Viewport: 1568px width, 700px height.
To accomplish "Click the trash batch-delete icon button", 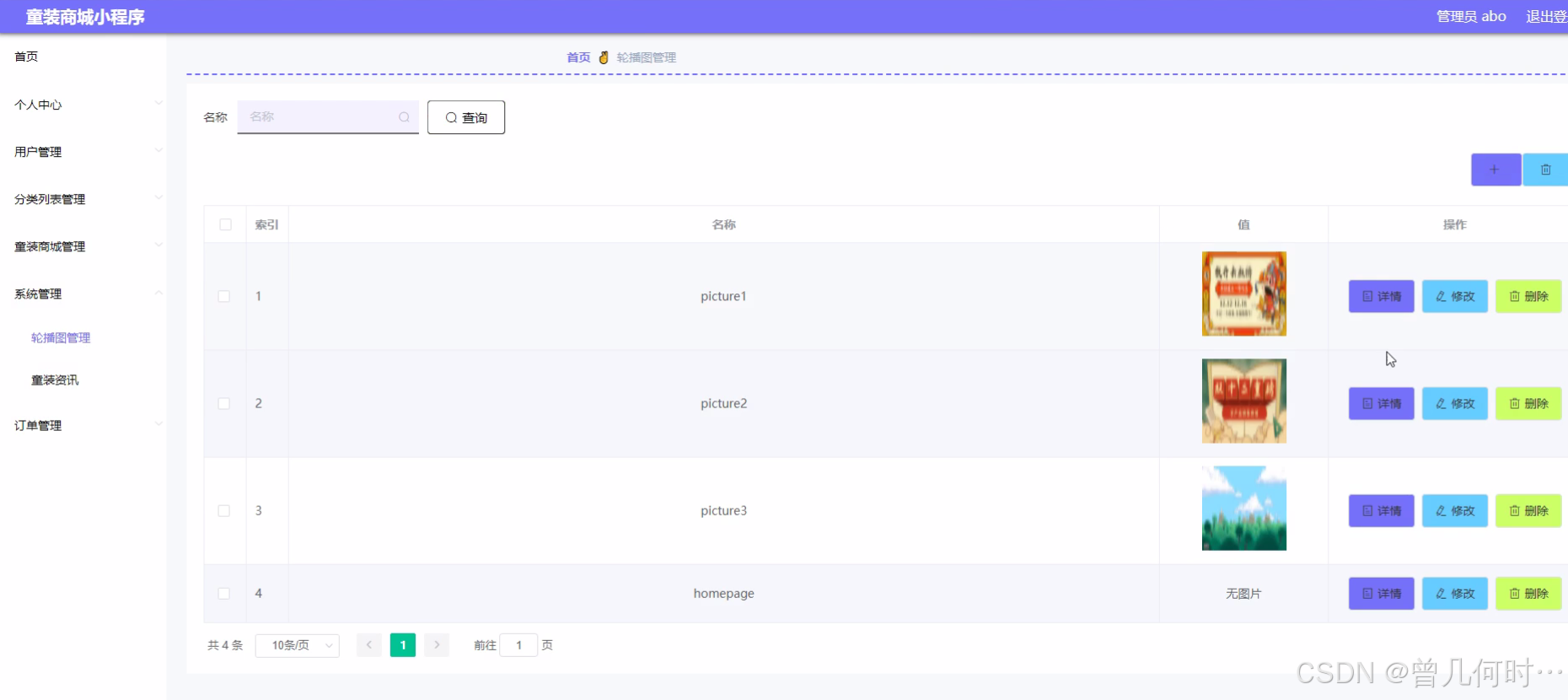I will 1545,170.
